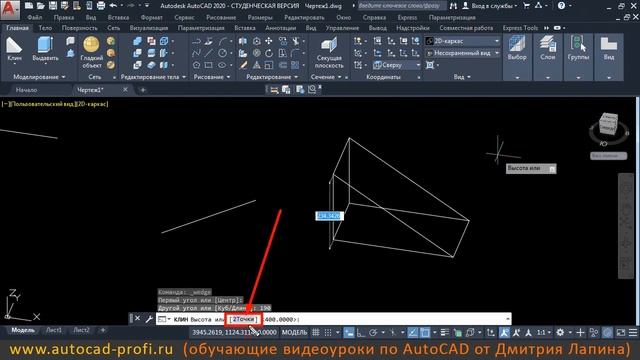Open the Размеры menu
Viewport: 640px width, 360px height.
pyautogui.click(x=260, y=18)
